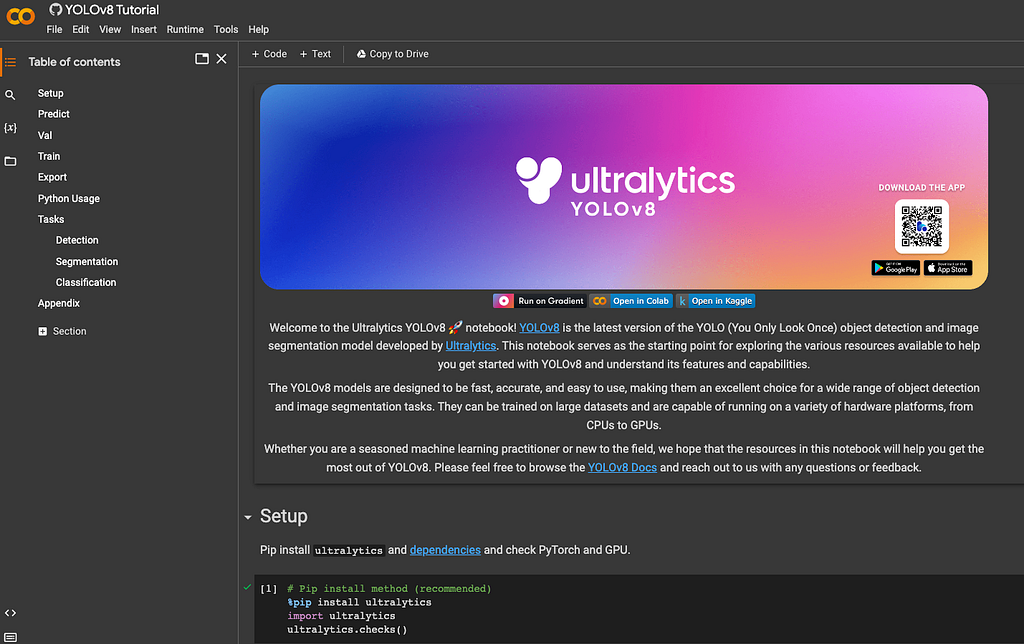Click the GitHub icon beside YOLOv8 Tutorial
The width and height of the screenshot is (1024, 644).
[56, 10]
